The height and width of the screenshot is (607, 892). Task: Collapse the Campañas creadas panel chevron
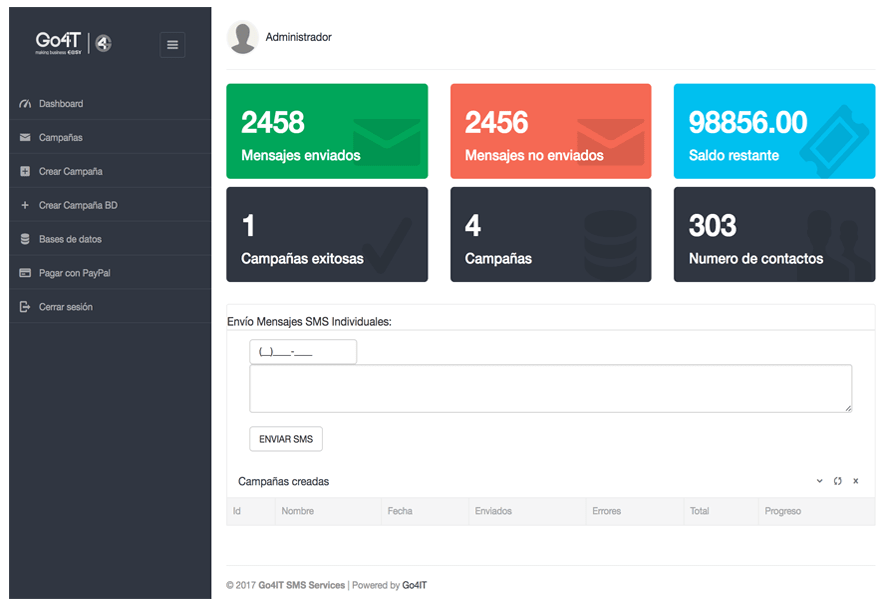pyautogui.click(x=819, y=481)
